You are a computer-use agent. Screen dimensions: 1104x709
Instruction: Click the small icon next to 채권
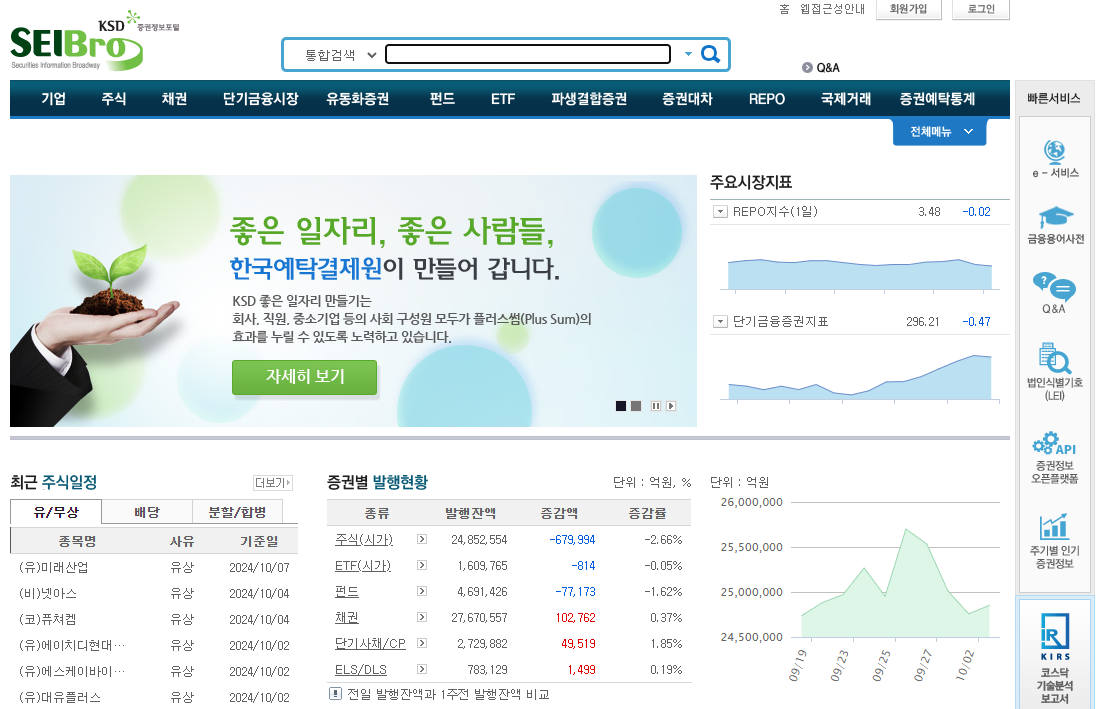pyautogui.click(x=422, y=617)
